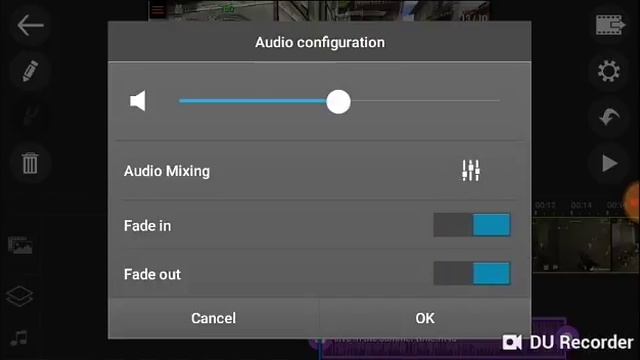Click the volume slider handle
Image resolution: width=640 pixels, height=360 pixels.
tap(338, 102)
